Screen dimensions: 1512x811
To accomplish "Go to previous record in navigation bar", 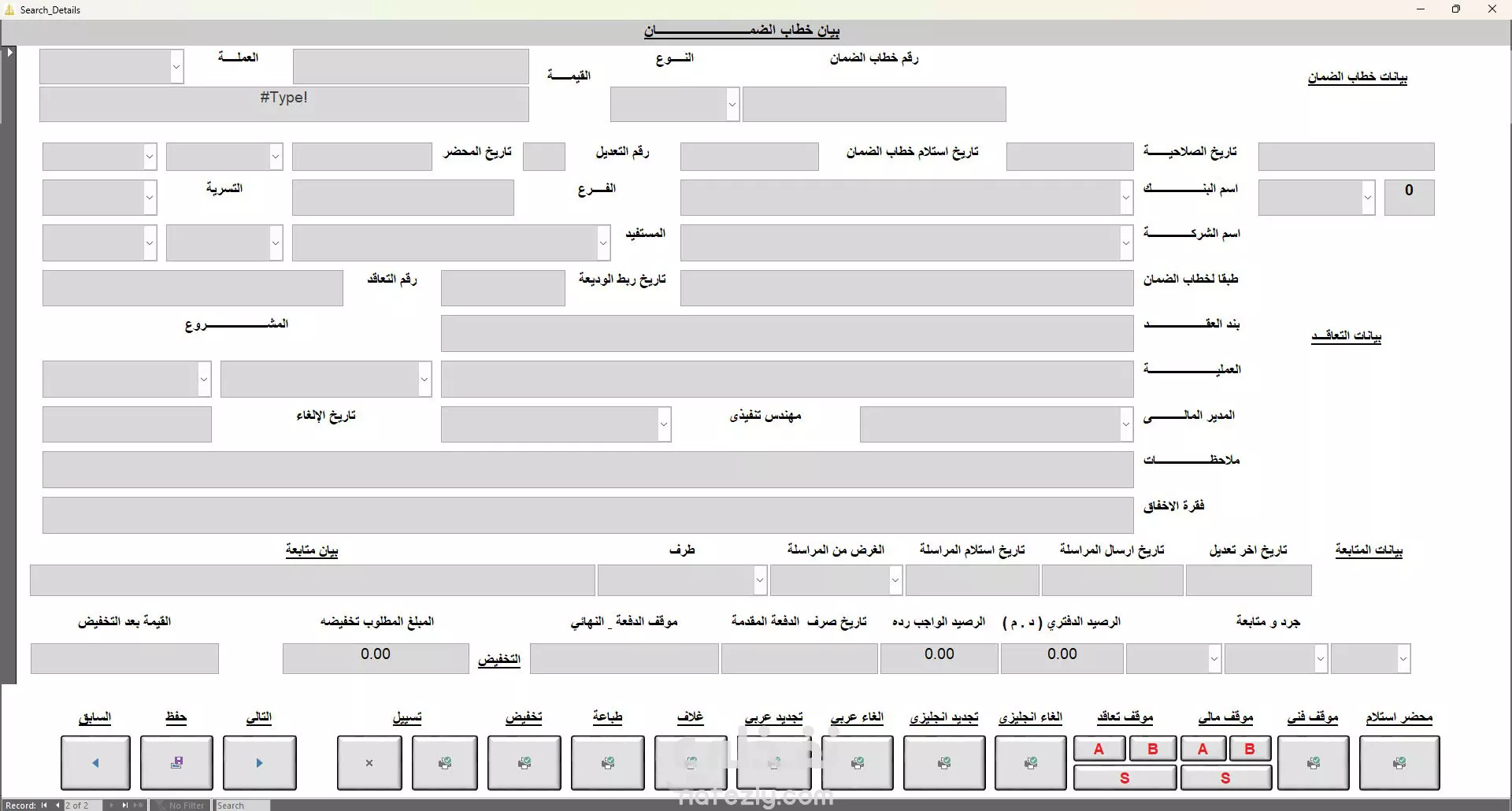I will (x=57, y=805).
